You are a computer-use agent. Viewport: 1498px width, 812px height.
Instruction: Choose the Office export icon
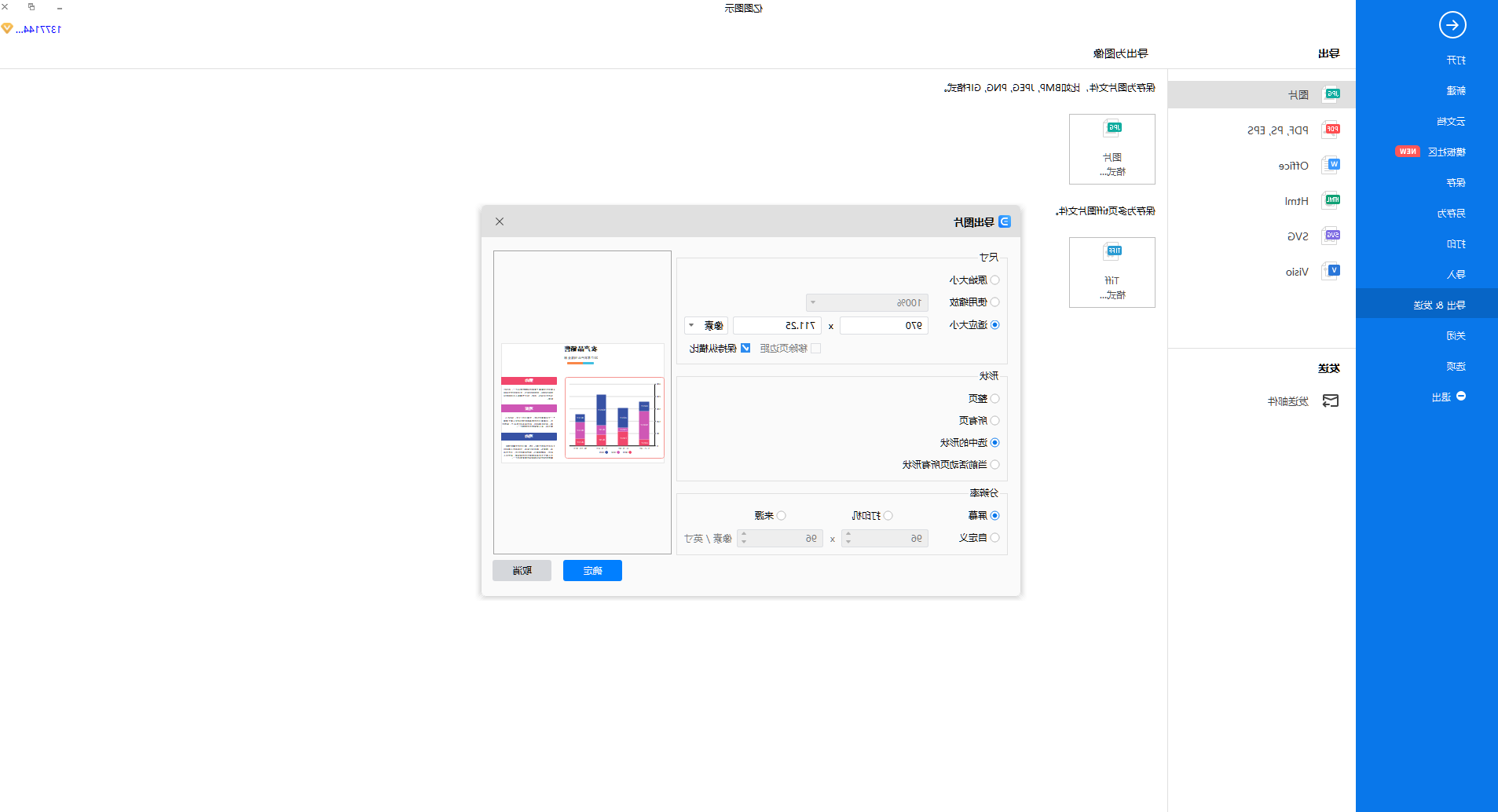pos(1331,165)
